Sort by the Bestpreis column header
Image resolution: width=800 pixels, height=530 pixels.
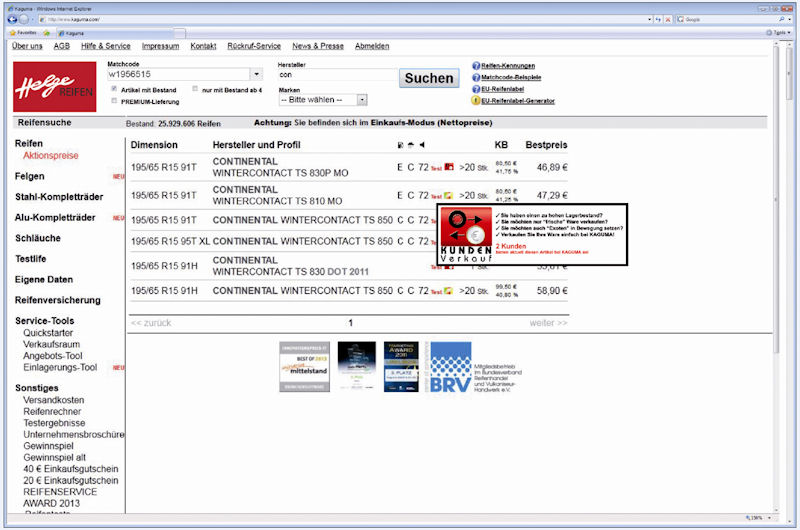(x=546, y=145)
